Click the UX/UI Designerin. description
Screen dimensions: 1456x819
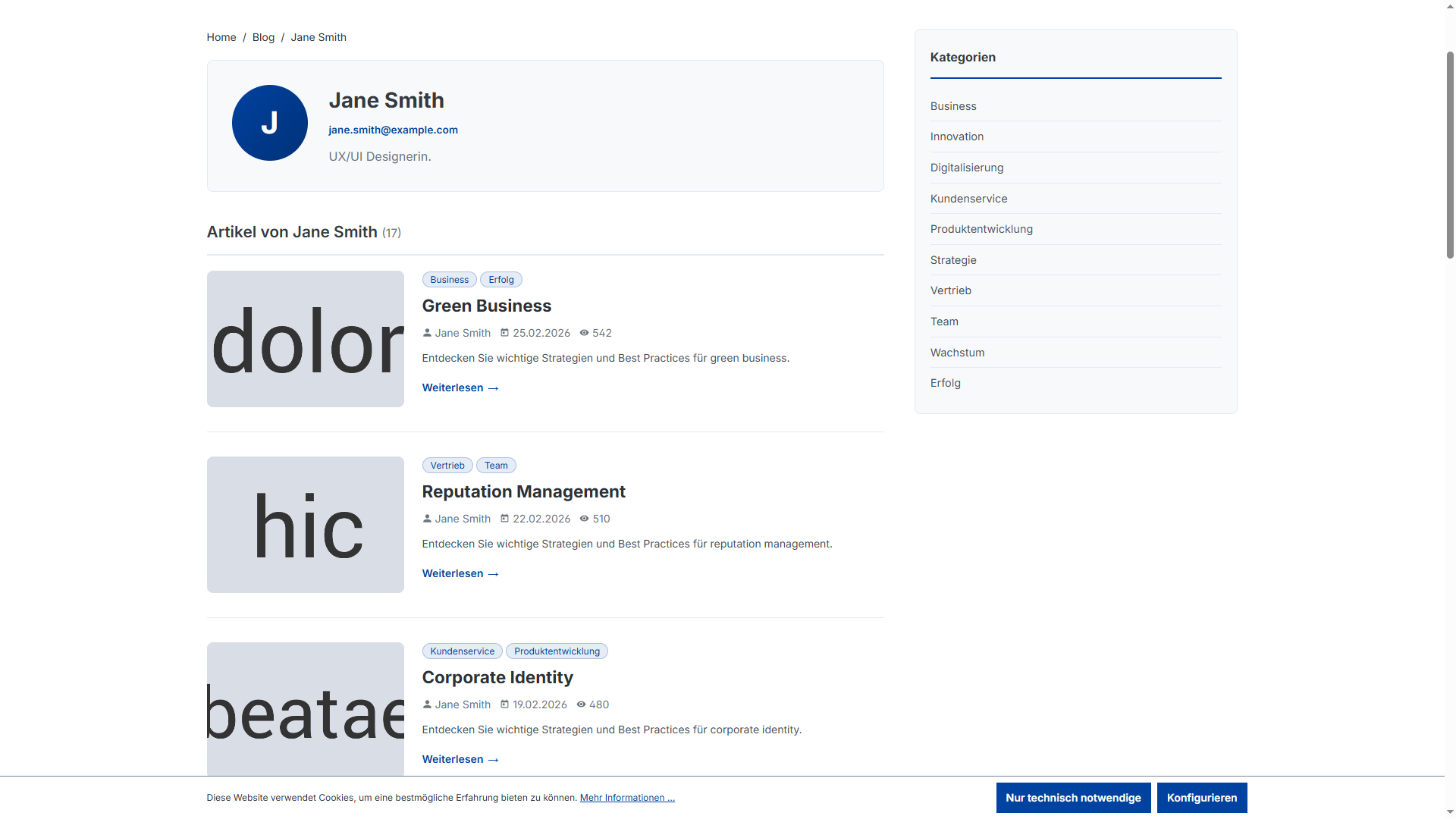click(380, 156)
